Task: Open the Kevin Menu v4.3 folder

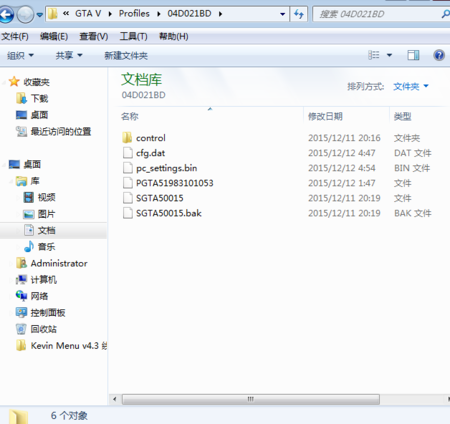Action: (x=69, y=346)
